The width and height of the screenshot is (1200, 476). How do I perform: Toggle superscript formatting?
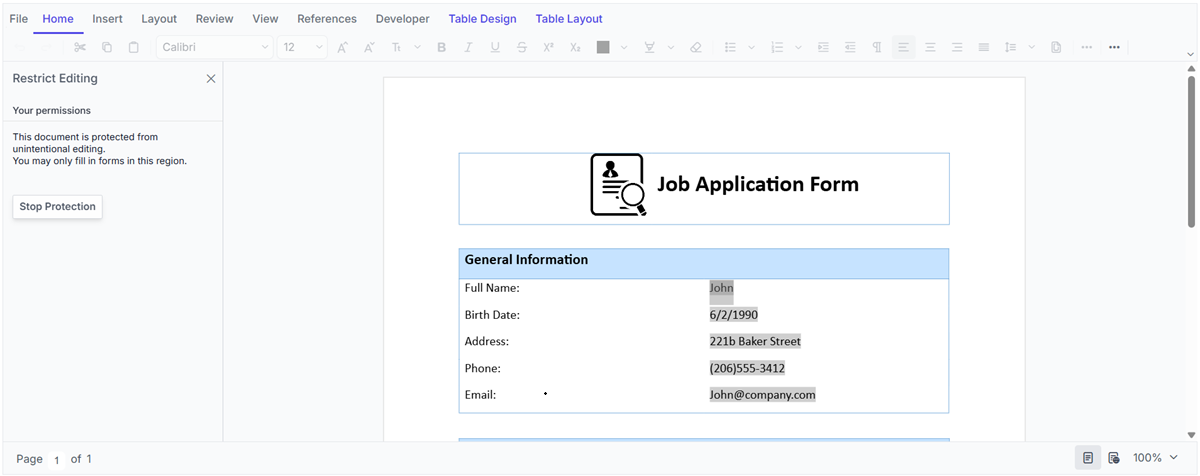coord(548,47)
